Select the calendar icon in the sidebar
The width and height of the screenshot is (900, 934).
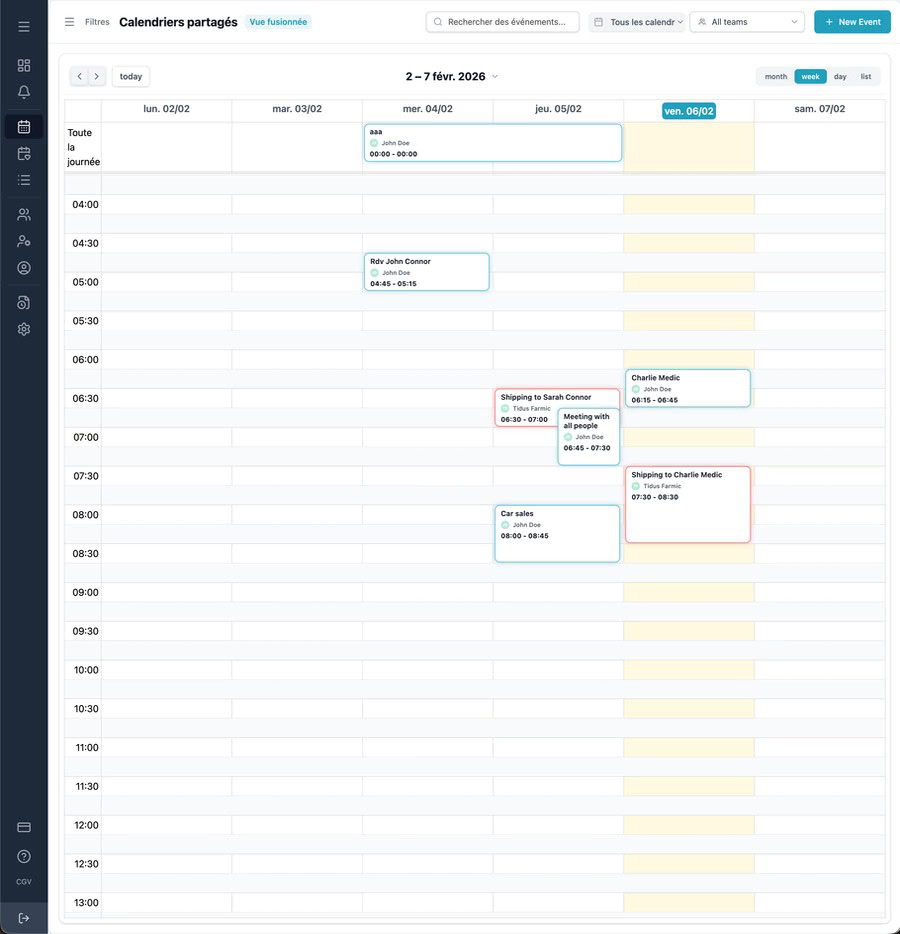coord(23,126)
